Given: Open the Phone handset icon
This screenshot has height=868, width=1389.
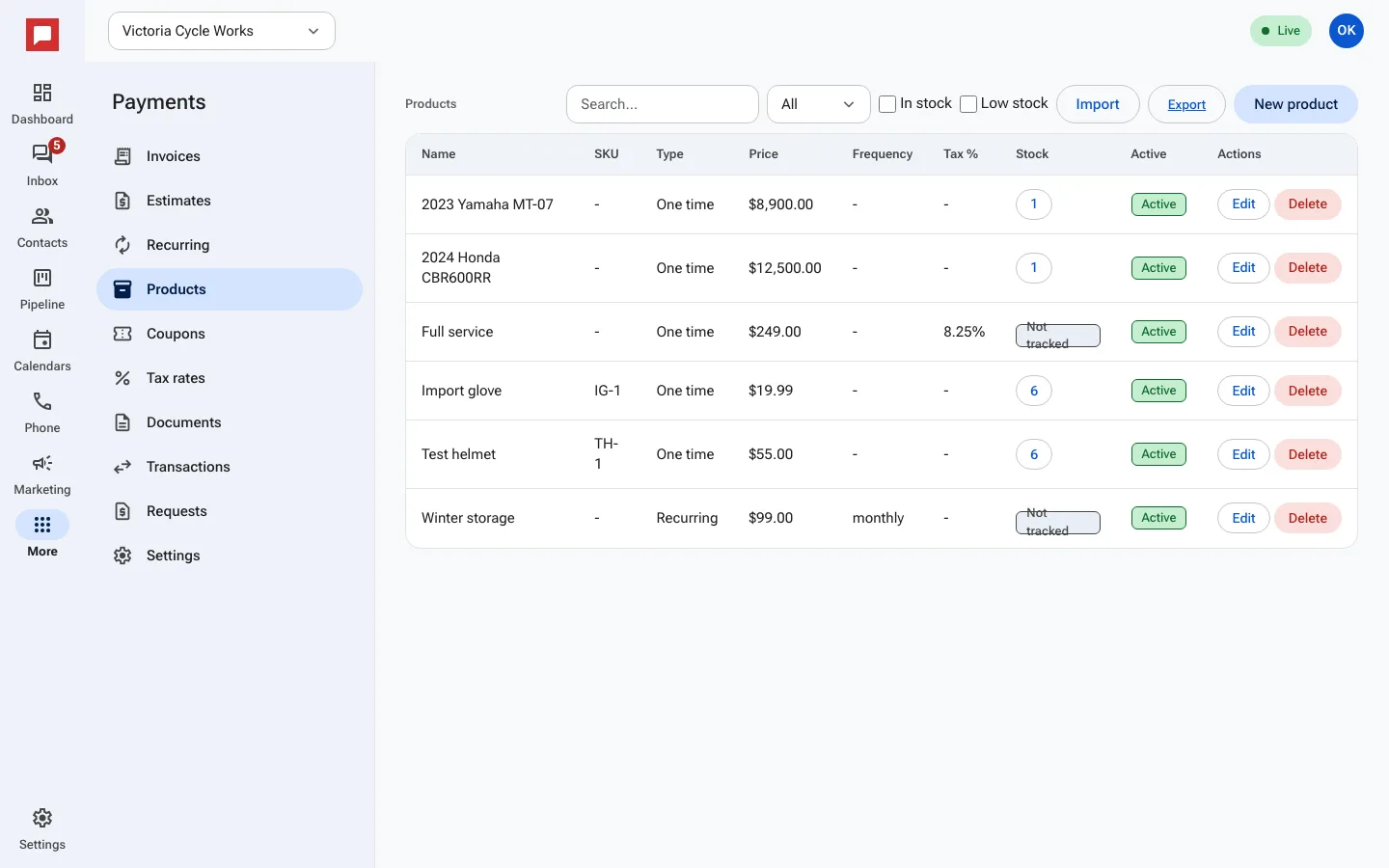Looking at the screenshot, I should click(x=42, y=401).
